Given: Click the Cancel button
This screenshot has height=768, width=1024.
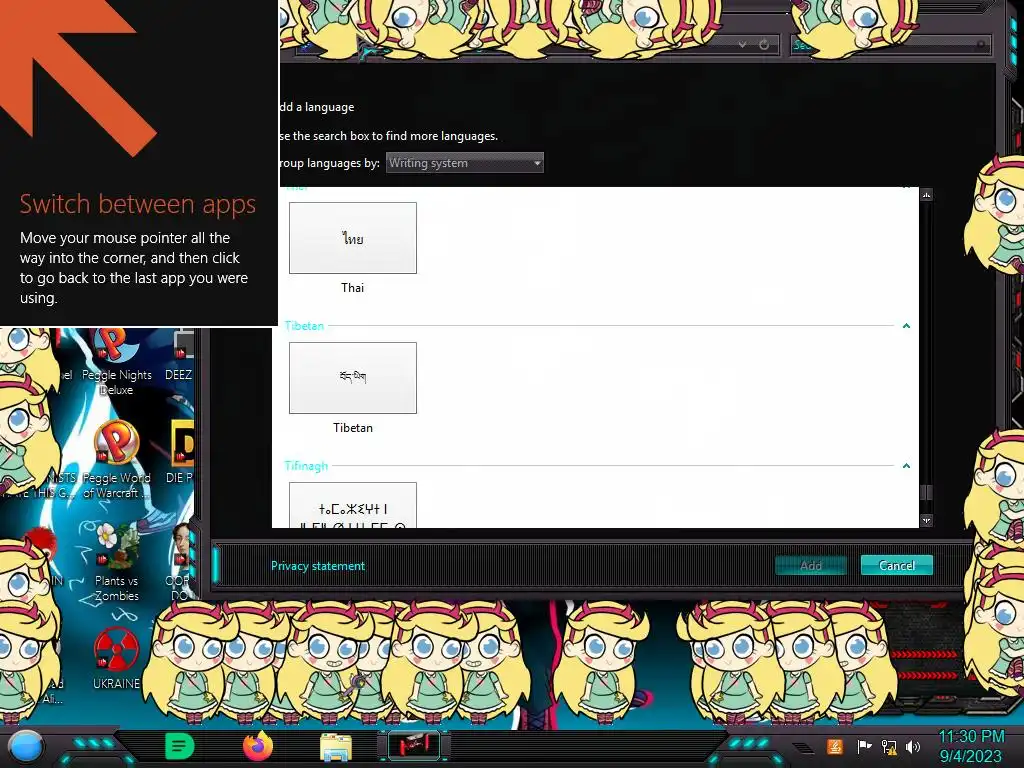Looking at the screenshot, I should [897, 565].
